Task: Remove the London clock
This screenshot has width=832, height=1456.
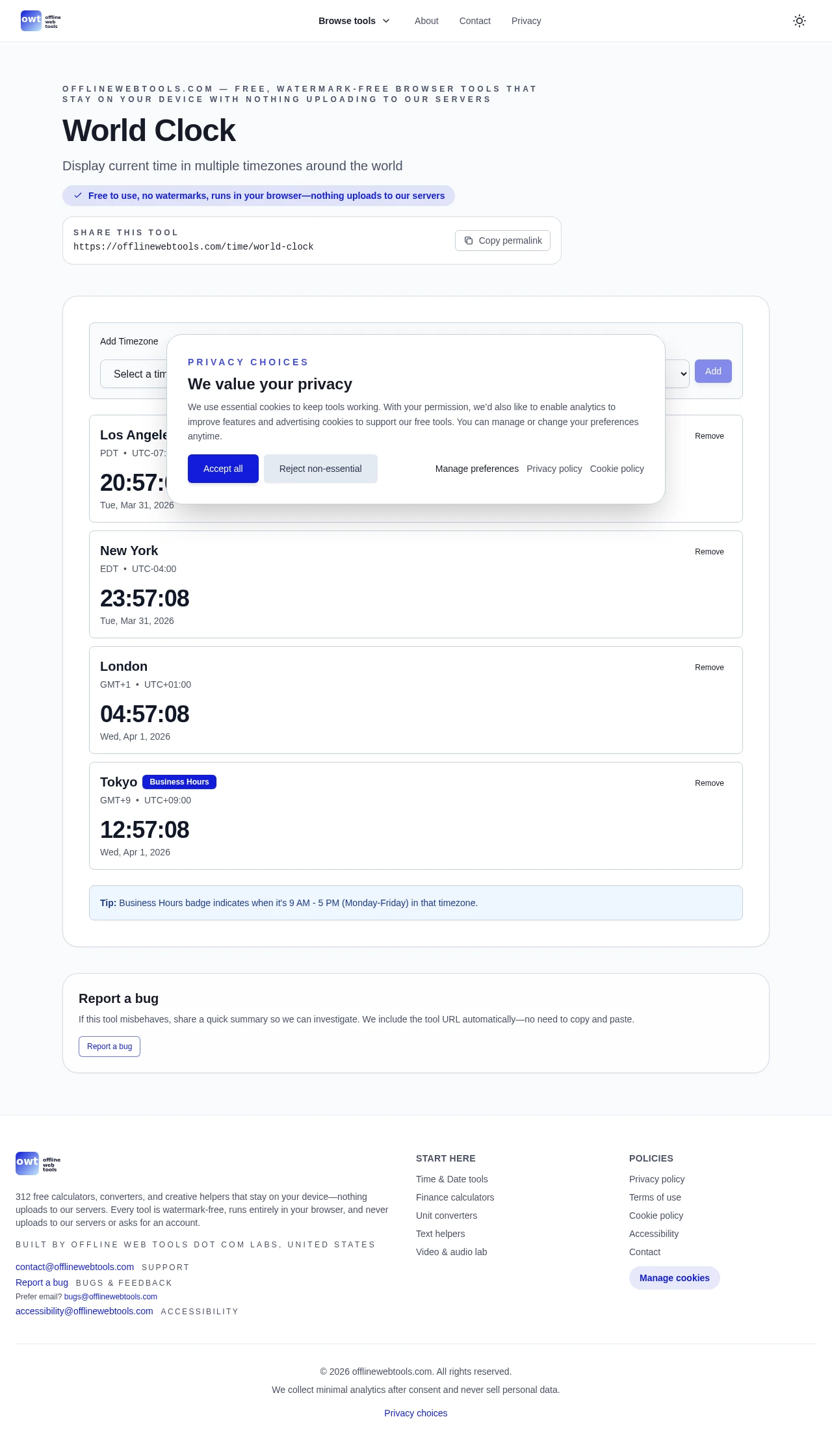Action: pyautogui.click(x=709, y=668)
